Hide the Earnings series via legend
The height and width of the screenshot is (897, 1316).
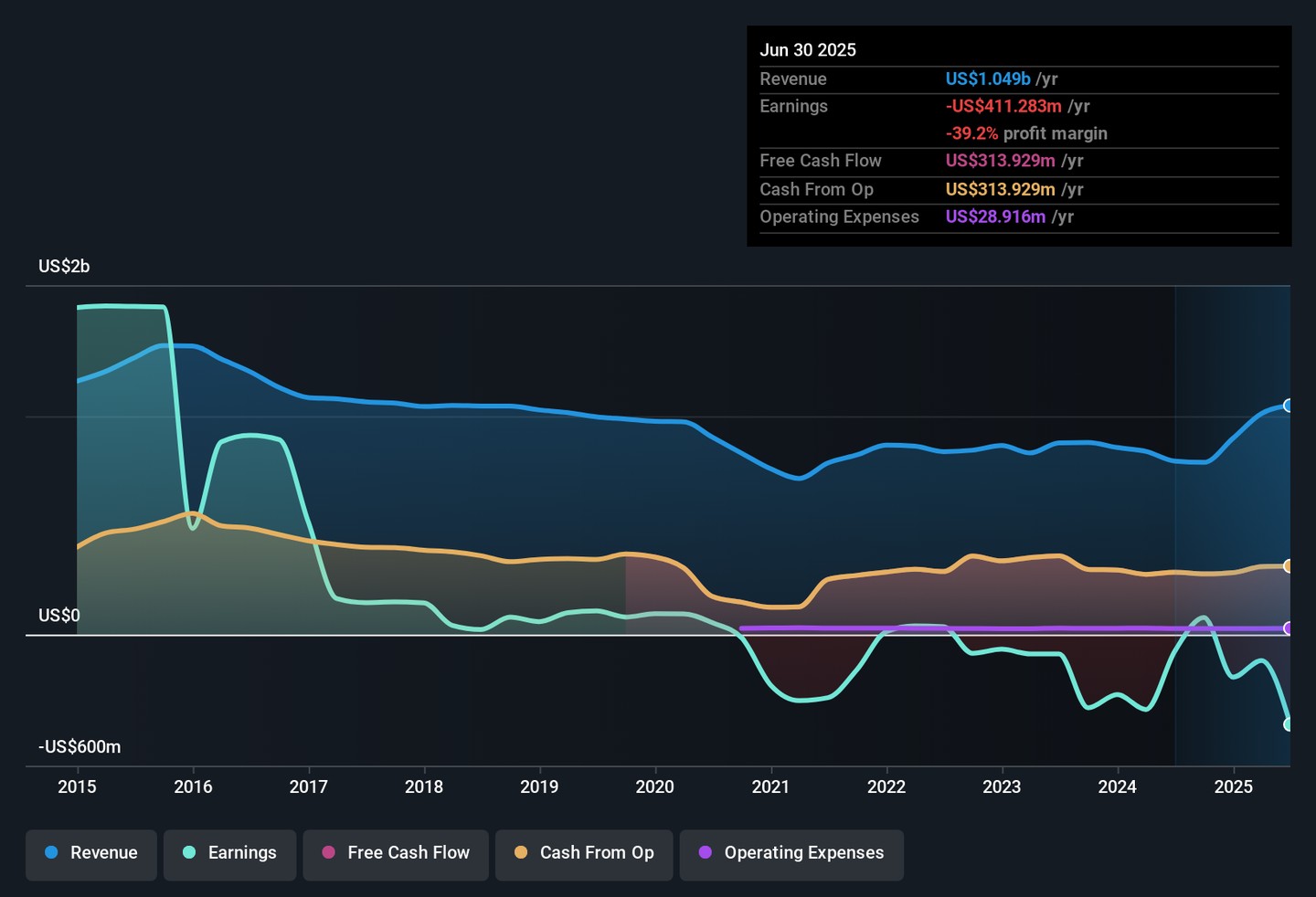pos(229,853)
